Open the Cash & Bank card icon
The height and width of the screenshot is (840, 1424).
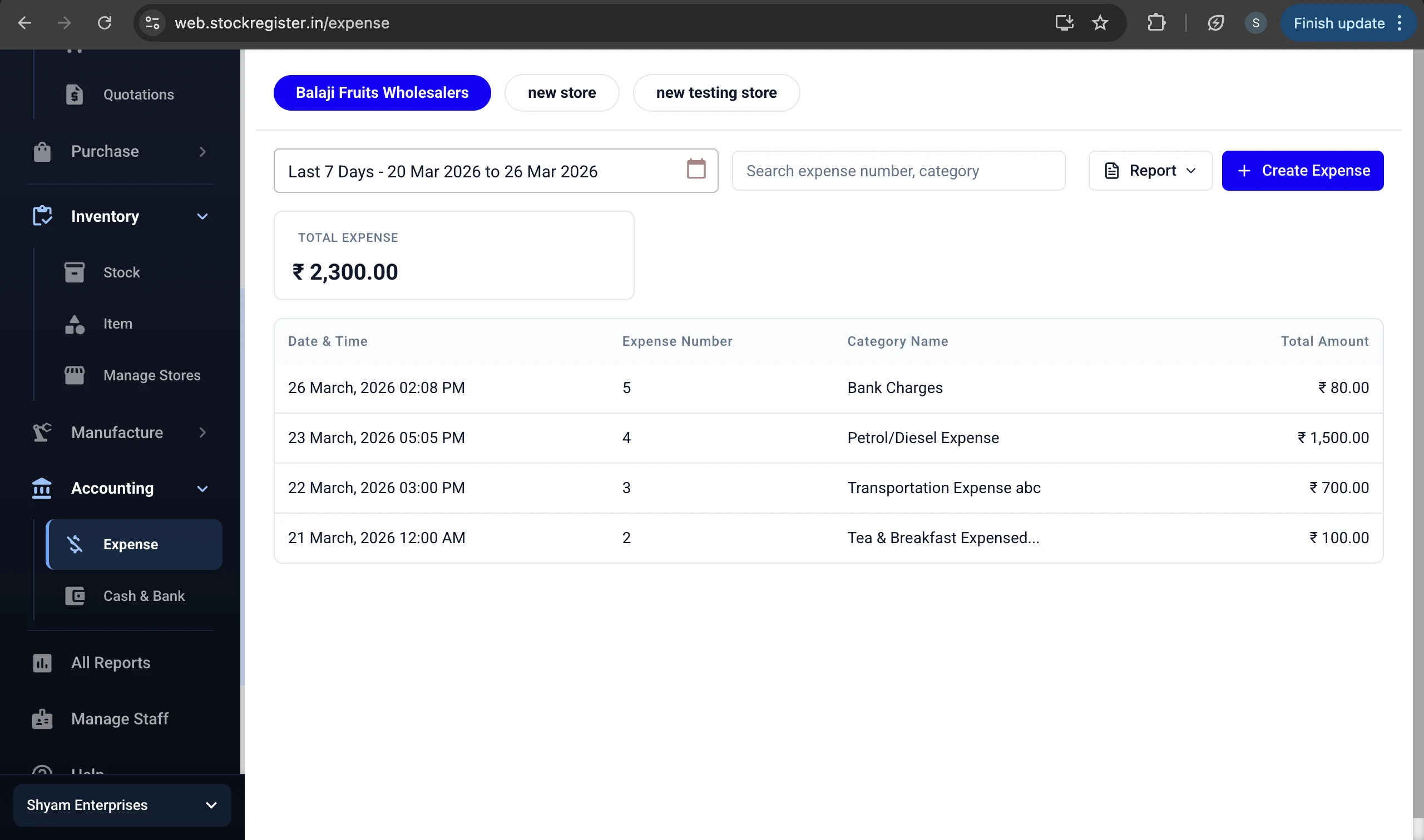point(74,595)
